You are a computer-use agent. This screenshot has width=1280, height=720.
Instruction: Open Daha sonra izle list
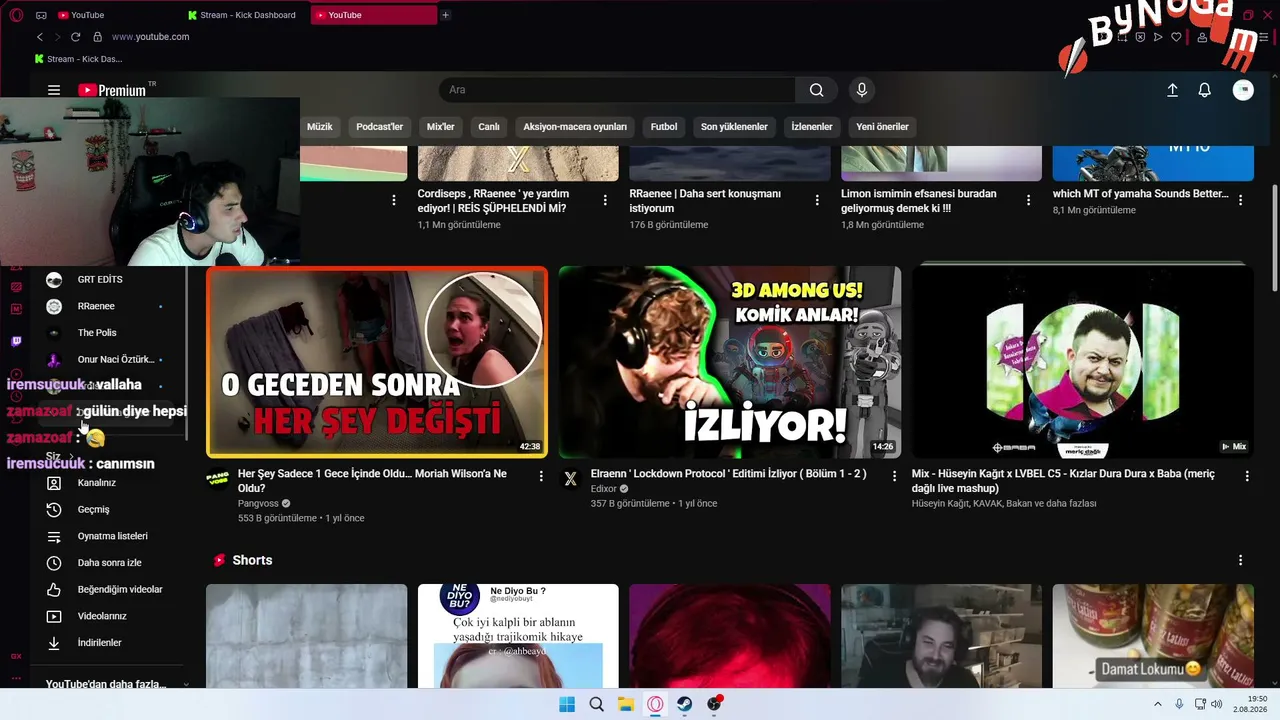tap(54, 563)
